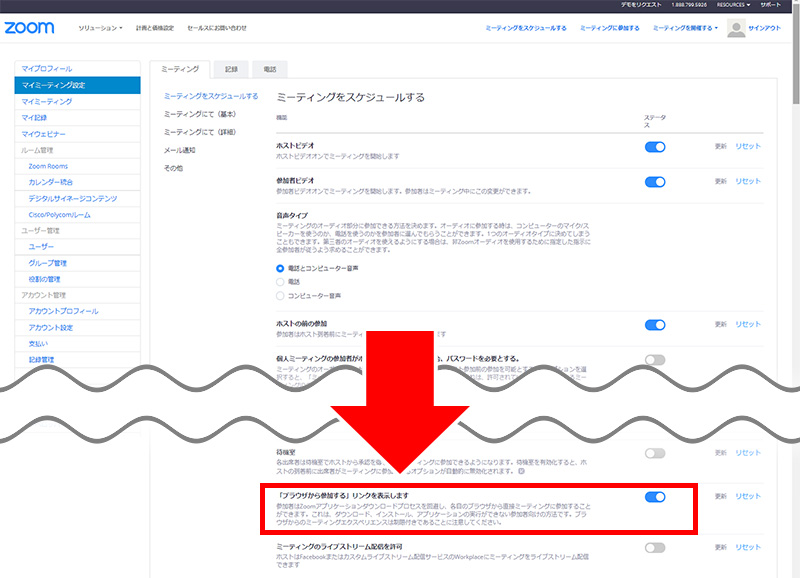Click the user profile avatar icon
Viewport: 800px width, 578px height.
click(x=736, y=28)
